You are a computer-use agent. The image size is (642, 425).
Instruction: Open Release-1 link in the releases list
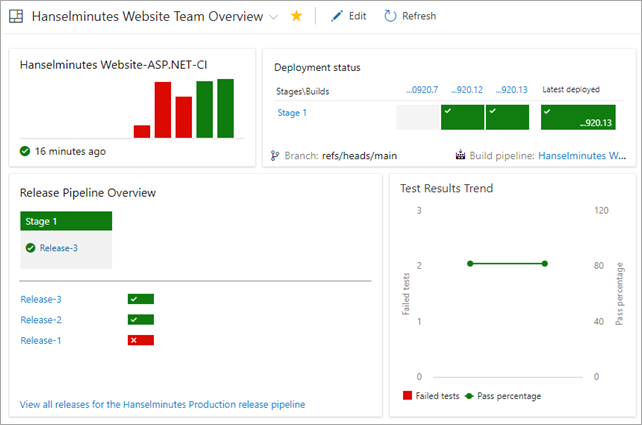tap(41, 340)
